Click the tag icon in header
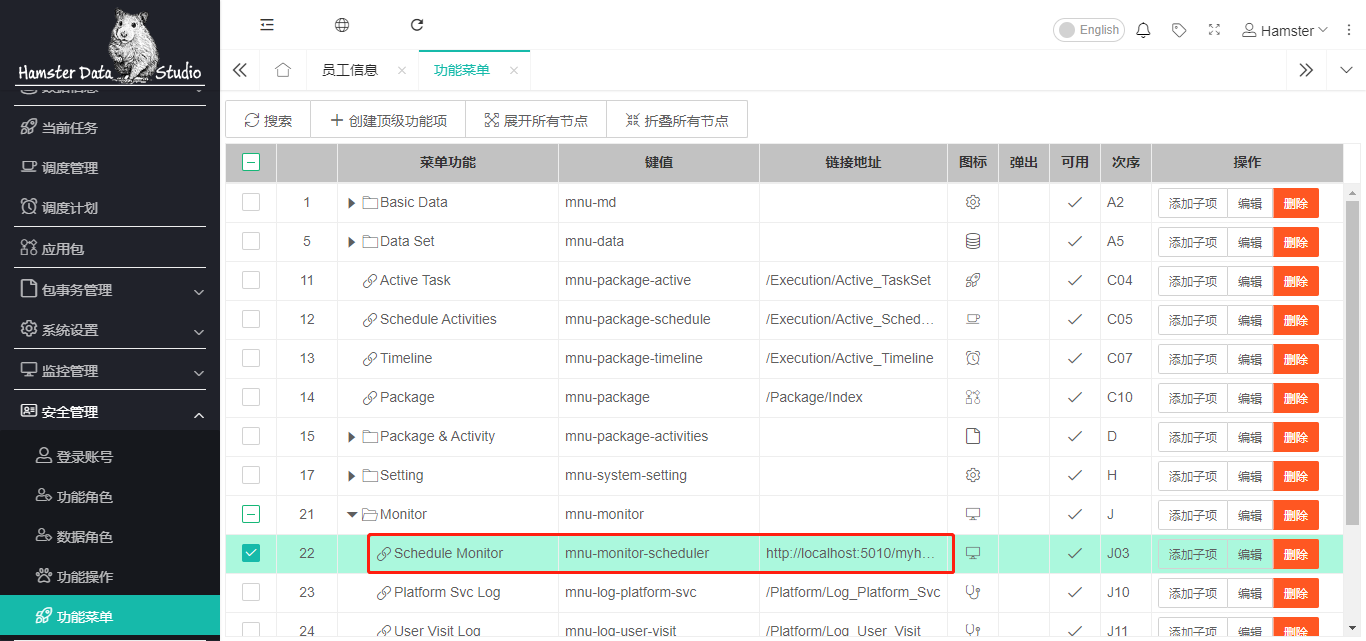This screenshot has height=641, width=1366. (1179, 30)
